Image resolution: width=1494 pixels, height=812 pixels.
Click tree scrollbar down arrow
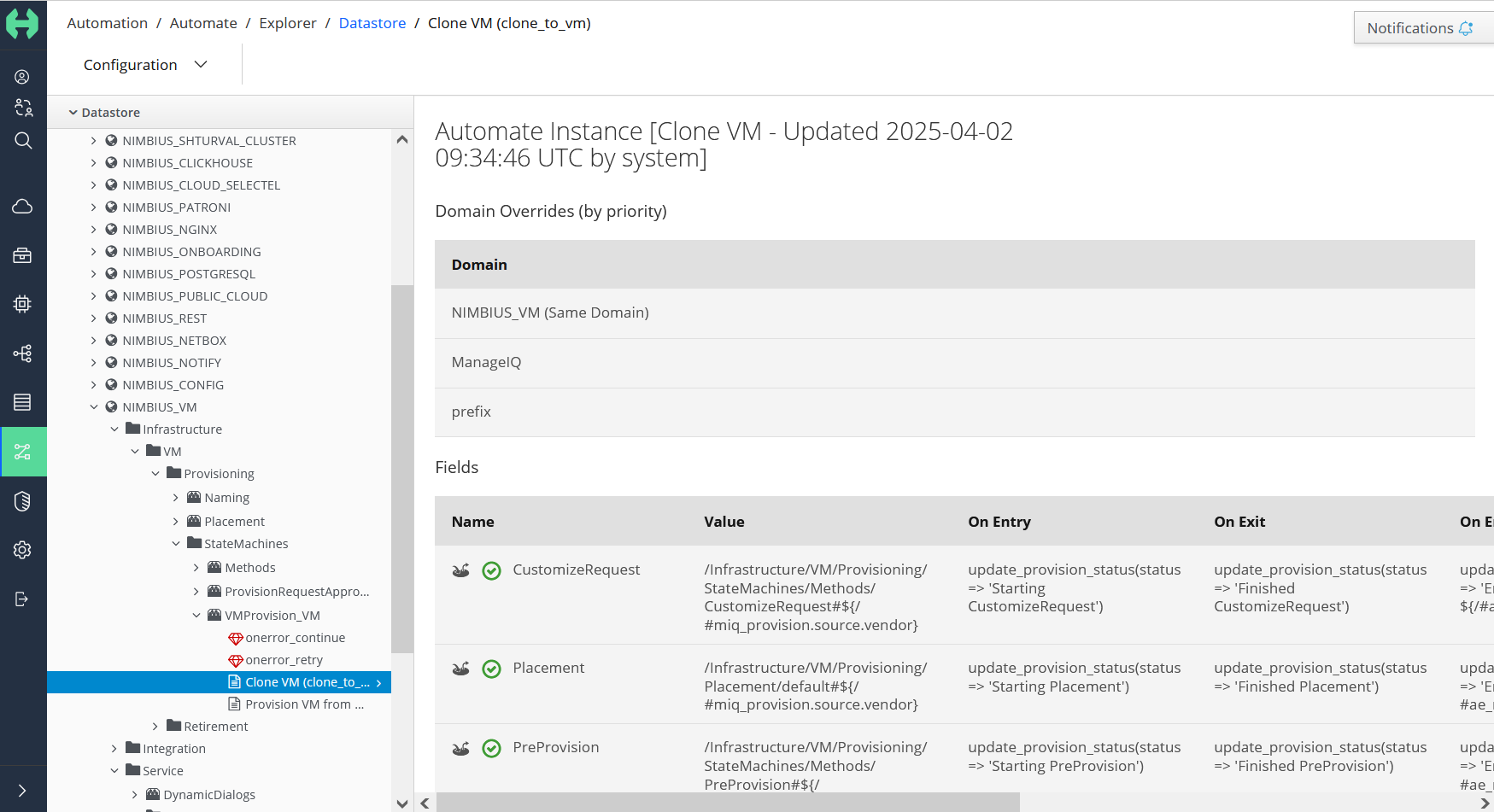coord(402,803)
